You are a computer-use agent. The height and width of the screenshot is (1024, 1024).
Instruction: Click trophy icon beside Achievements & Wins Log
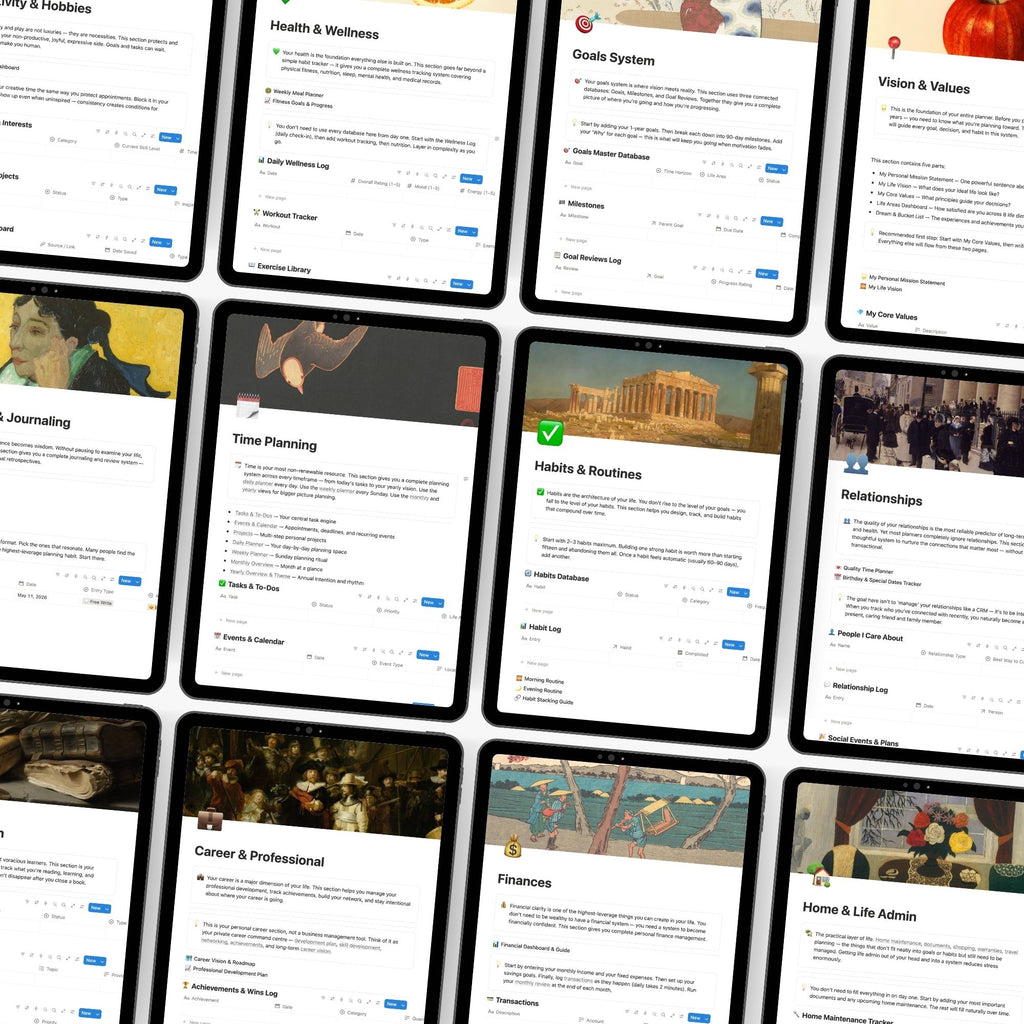point(185,985)
